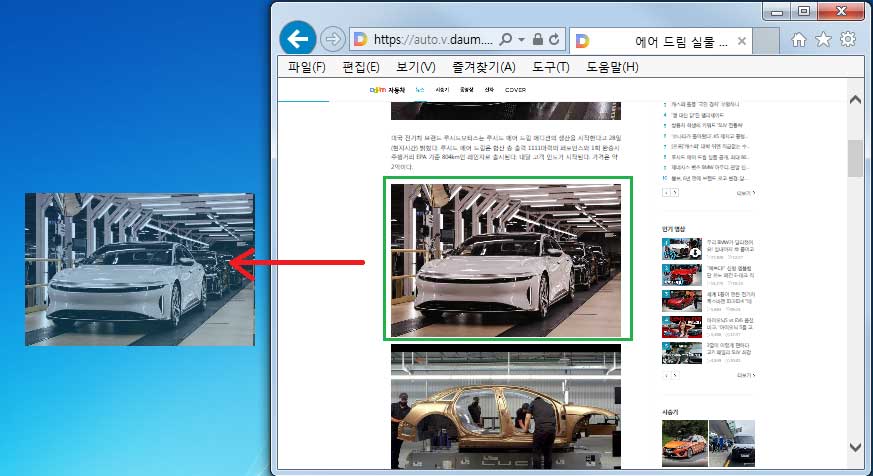This screenshot has width=873, height=476.
Task: Open the white van 시승기 thumbnail
Action: [x=732, y=443]
